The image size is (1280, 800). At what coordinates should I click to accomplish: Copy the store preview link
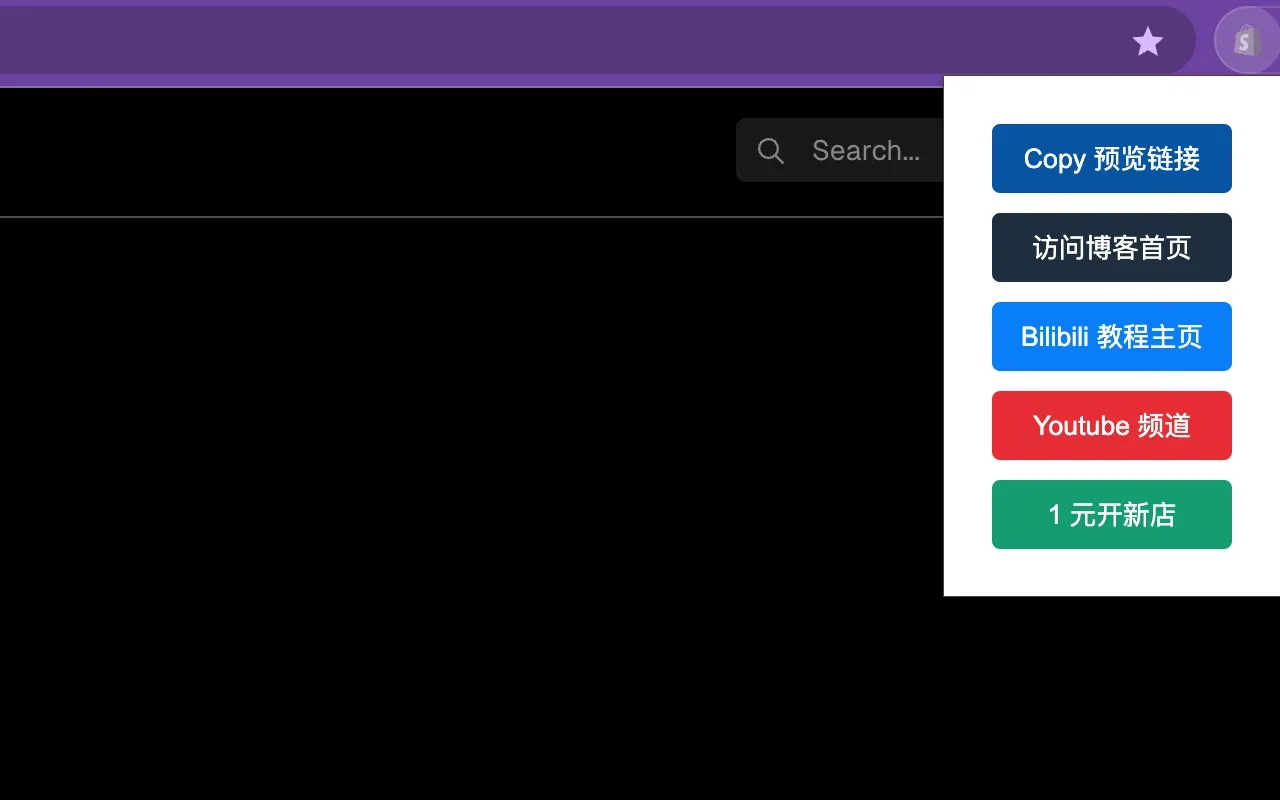[1111, 158]
